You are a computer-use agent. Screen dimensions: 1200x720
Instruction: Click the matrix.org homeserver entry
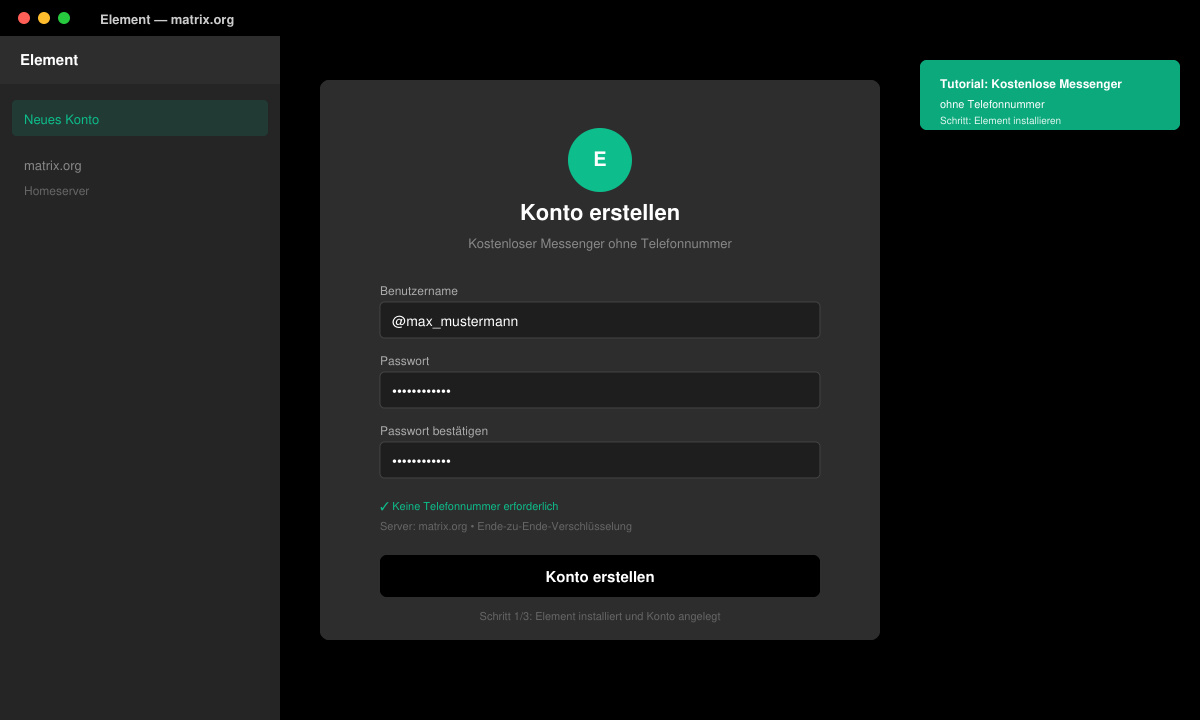[53, 166]
